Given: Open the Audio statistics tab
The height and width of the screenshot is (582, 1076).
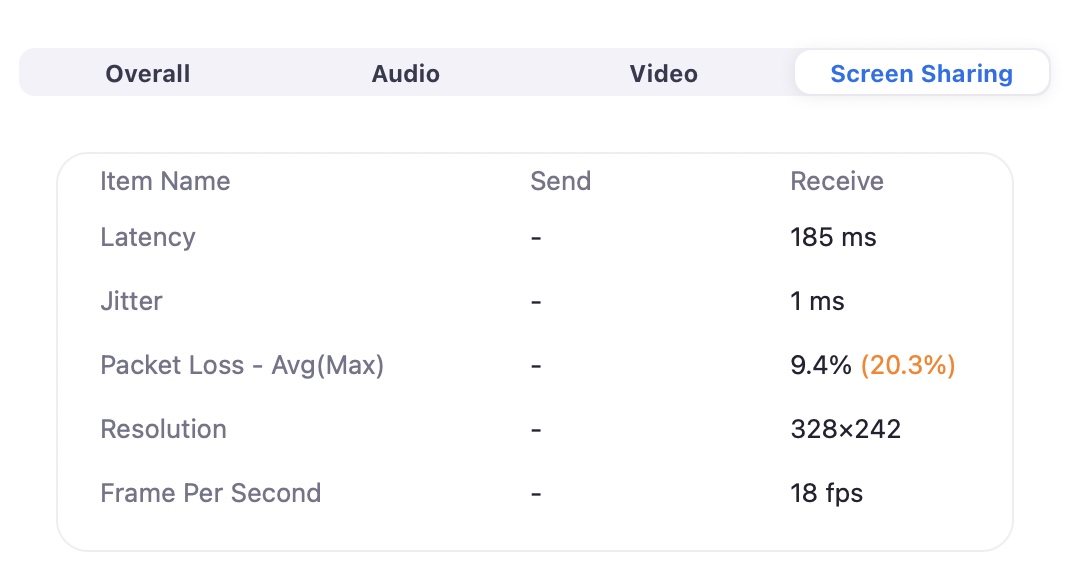Looking at the screenshot, I should click(x=406, y=73).
